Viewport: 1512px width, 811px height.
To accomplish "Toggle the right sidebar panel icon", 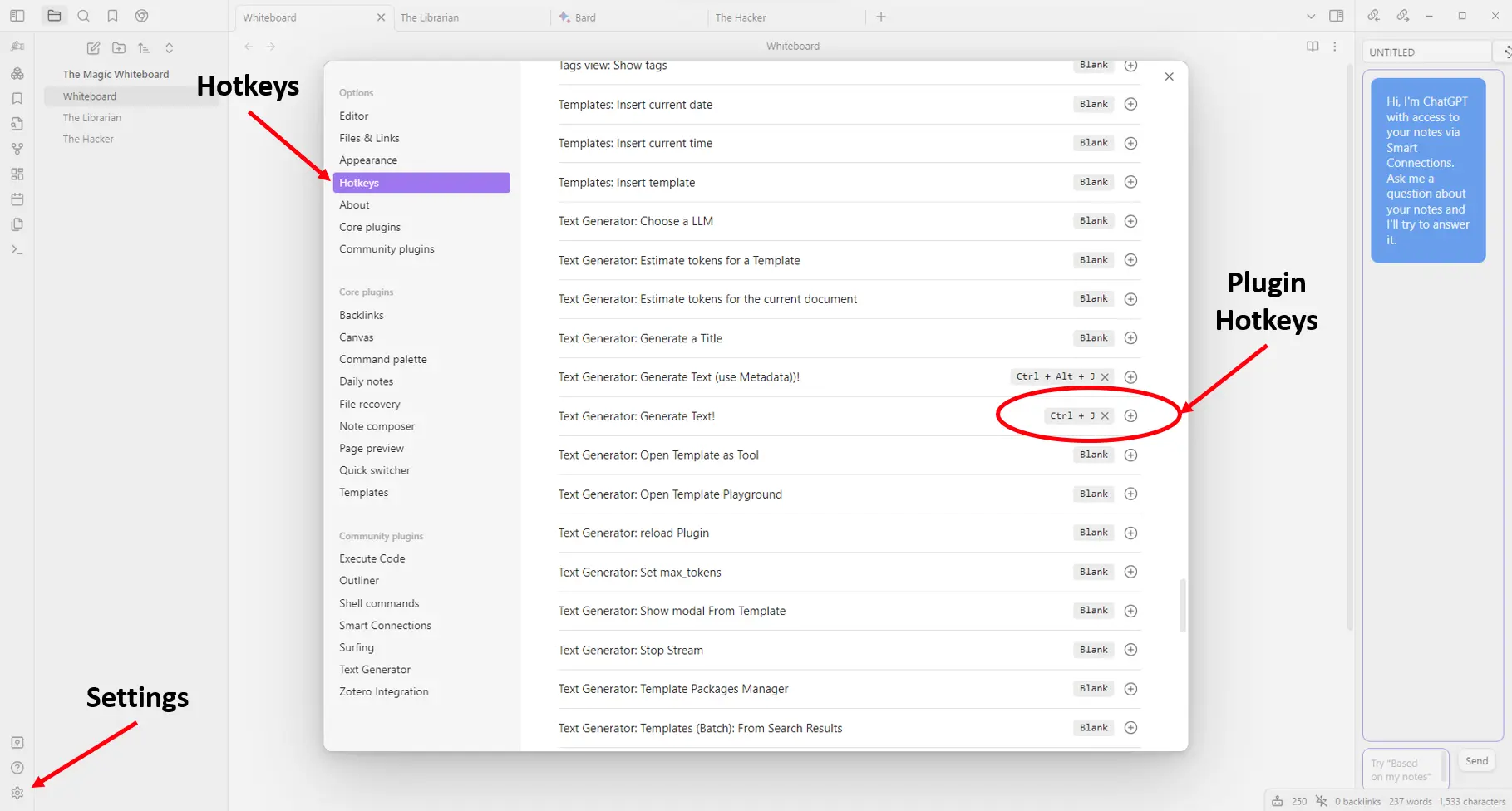I will coord(1337,16).
